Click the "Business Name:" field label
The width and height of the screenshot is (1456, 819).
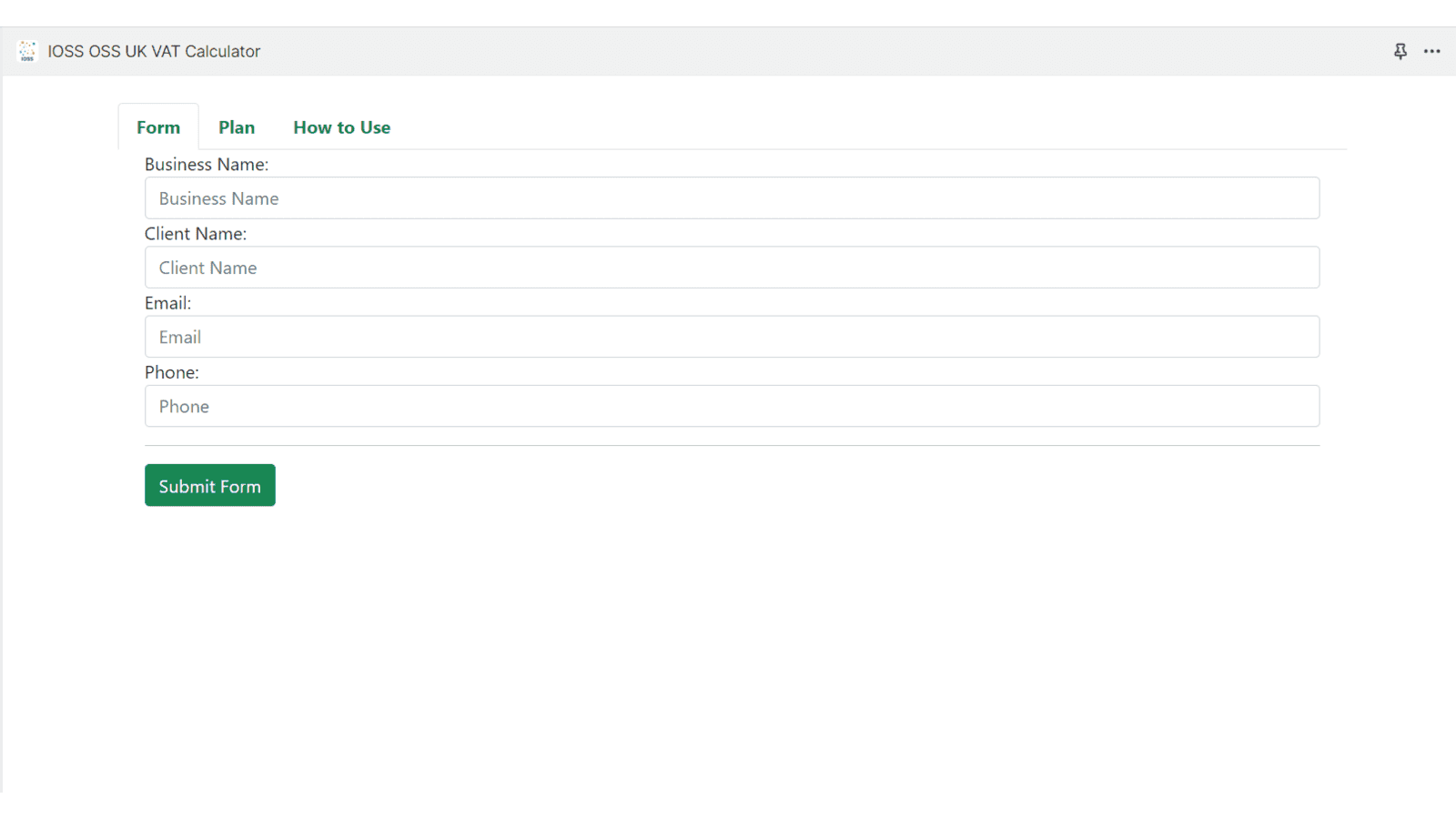(207, 165)
